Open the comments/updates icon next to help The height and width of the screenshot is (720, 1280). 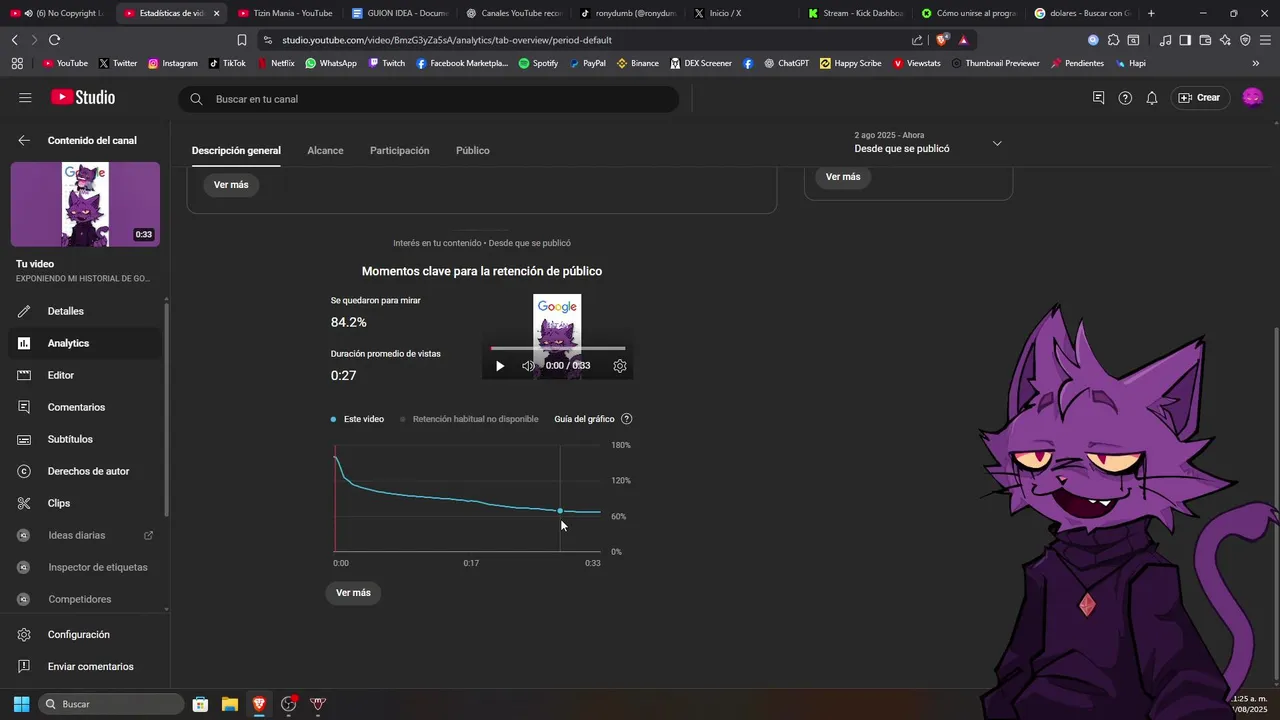[x=1098, y=98]
